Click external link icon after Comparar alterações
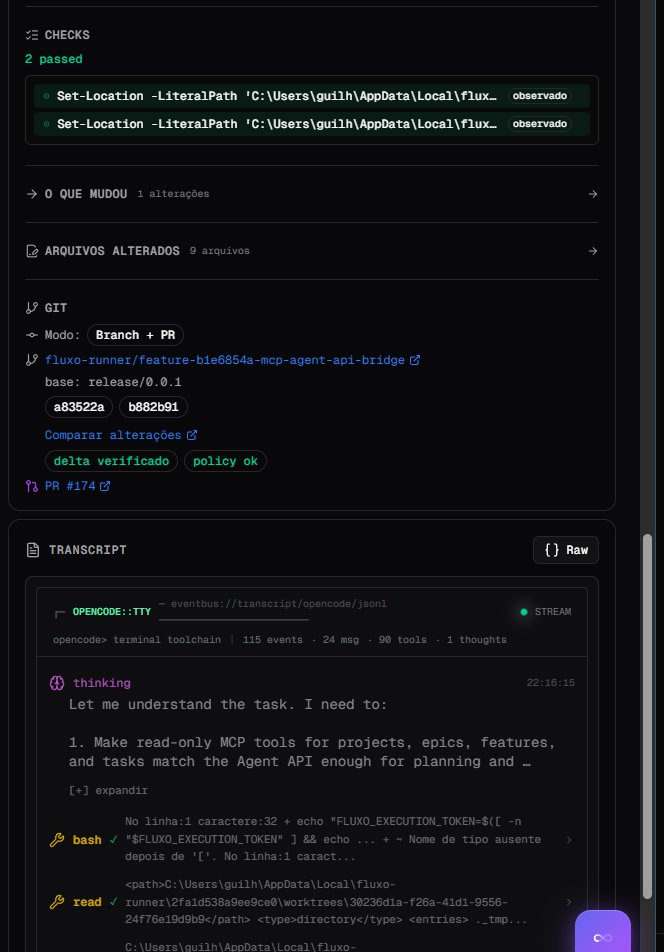 (x=192, y=435)
